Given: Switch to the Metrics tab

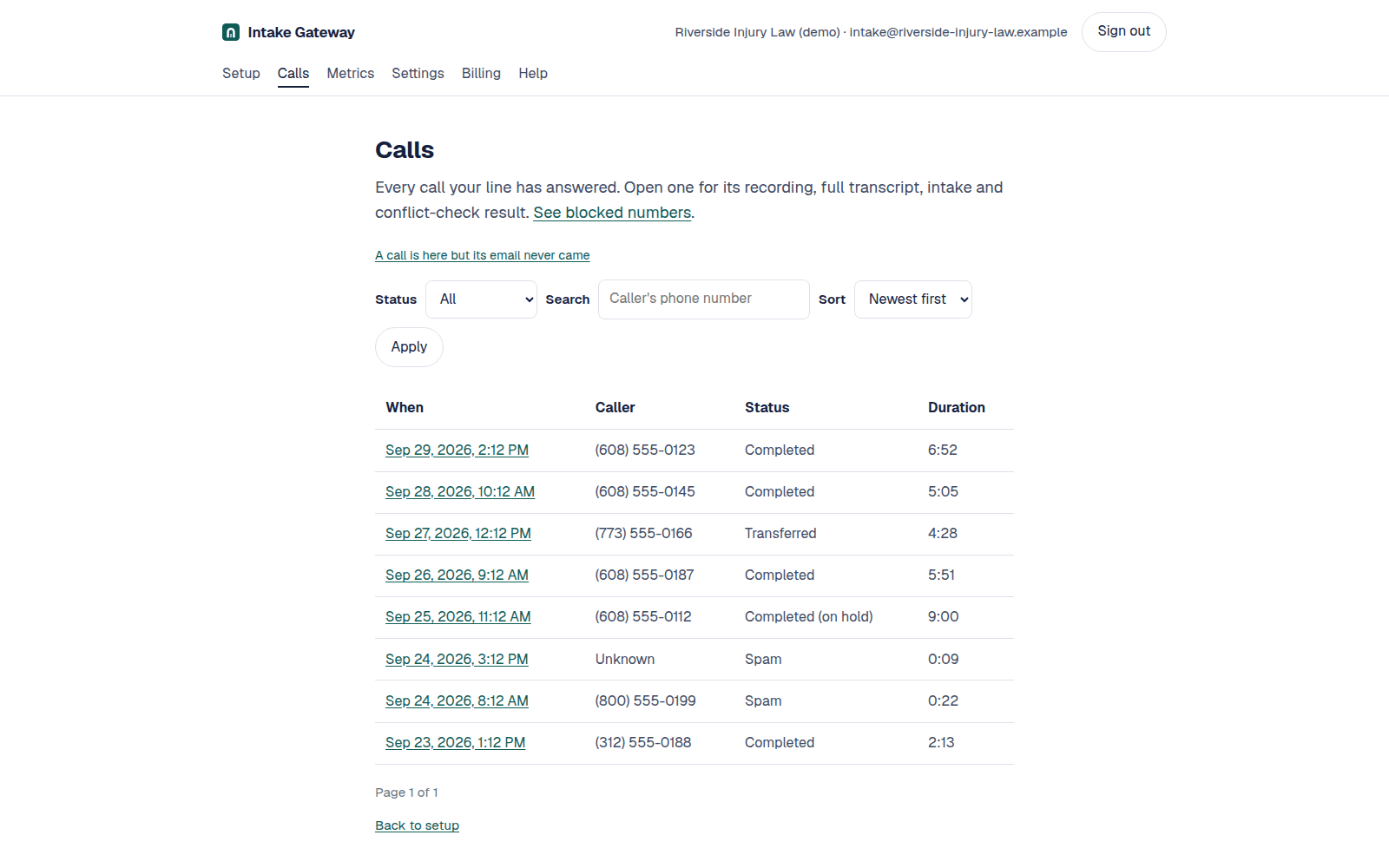Looking at the screenshot, I should 351,74.
